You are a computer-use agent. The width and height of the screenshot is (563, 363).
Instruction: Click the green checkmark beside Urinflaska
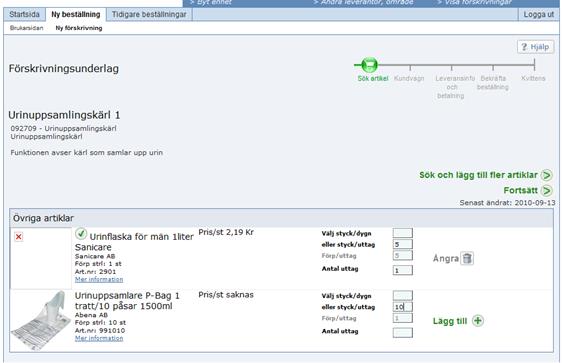81,234
